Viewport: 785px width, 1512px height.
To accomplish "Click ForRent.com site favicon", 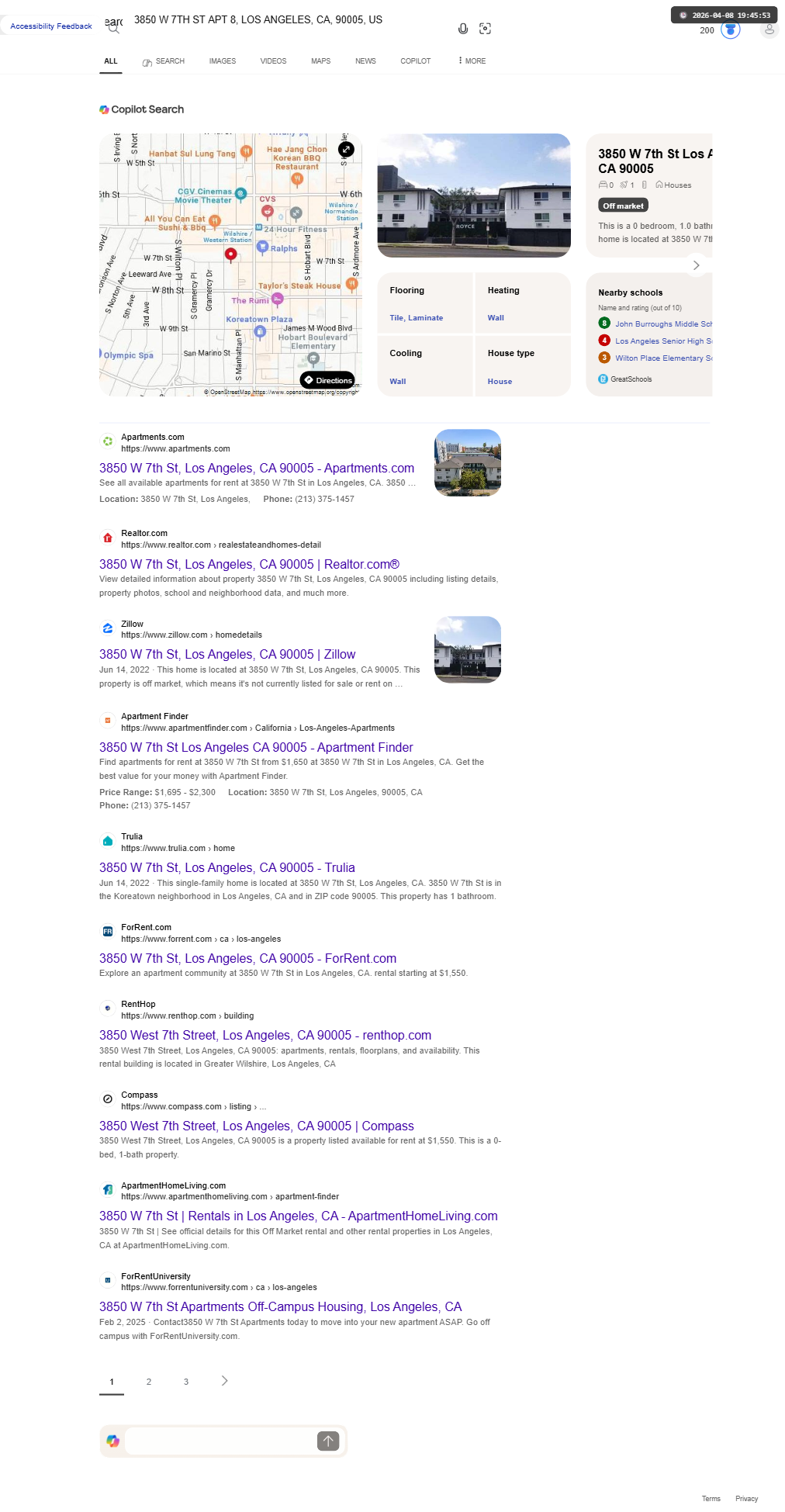I will pyautogui.click(x=108, y=932).
